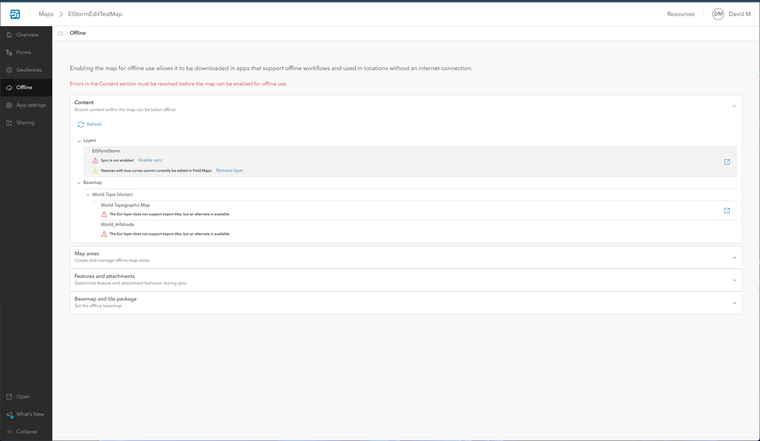Toggle the Offline switch on
Viewport: 760px width, 441px height.
coord(62,33)
